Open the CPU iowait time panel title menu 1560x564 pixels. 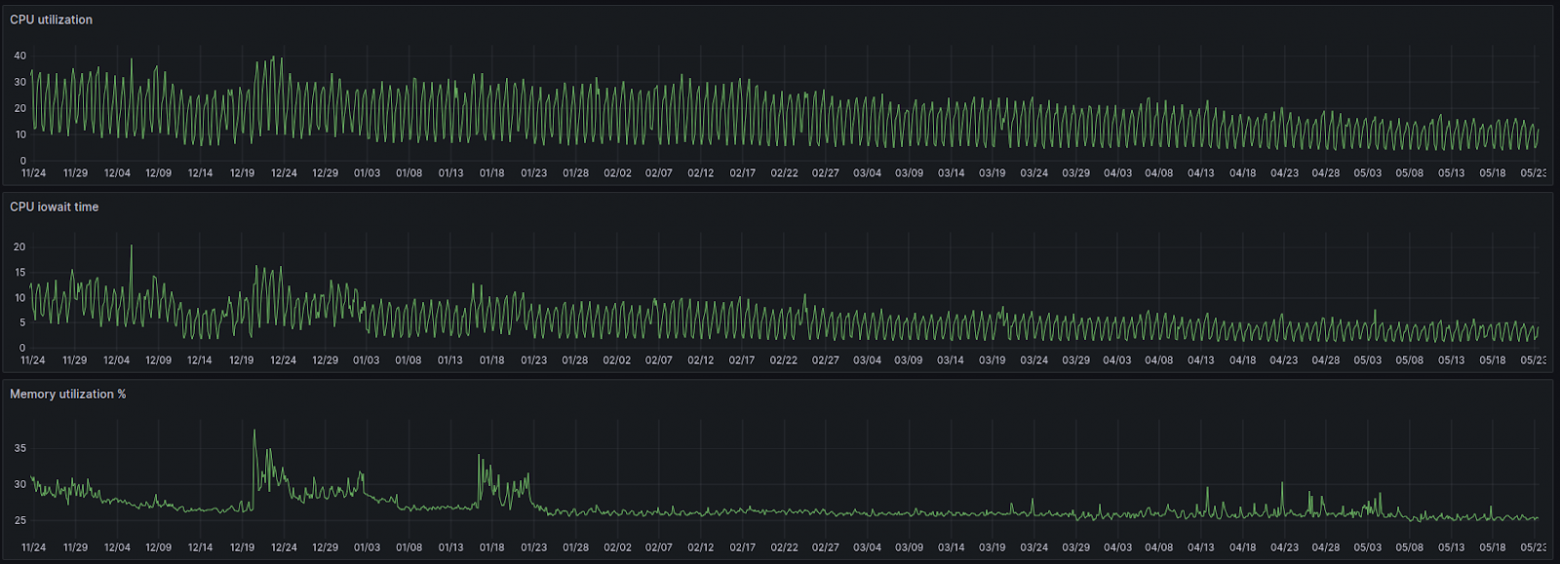coord(54,207)
